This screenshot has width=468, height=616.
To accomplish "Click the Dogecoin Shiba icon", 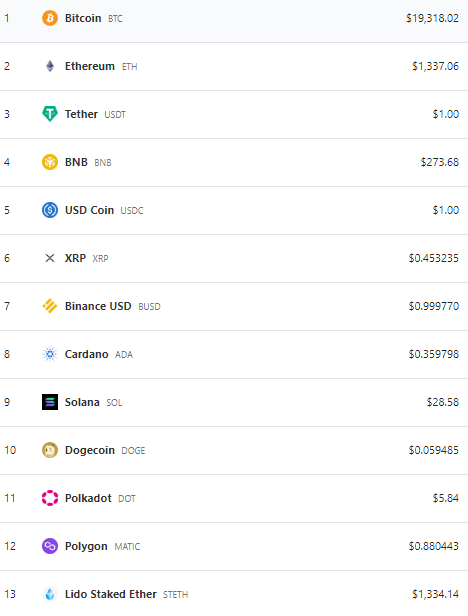I will [x=50, y=450].
